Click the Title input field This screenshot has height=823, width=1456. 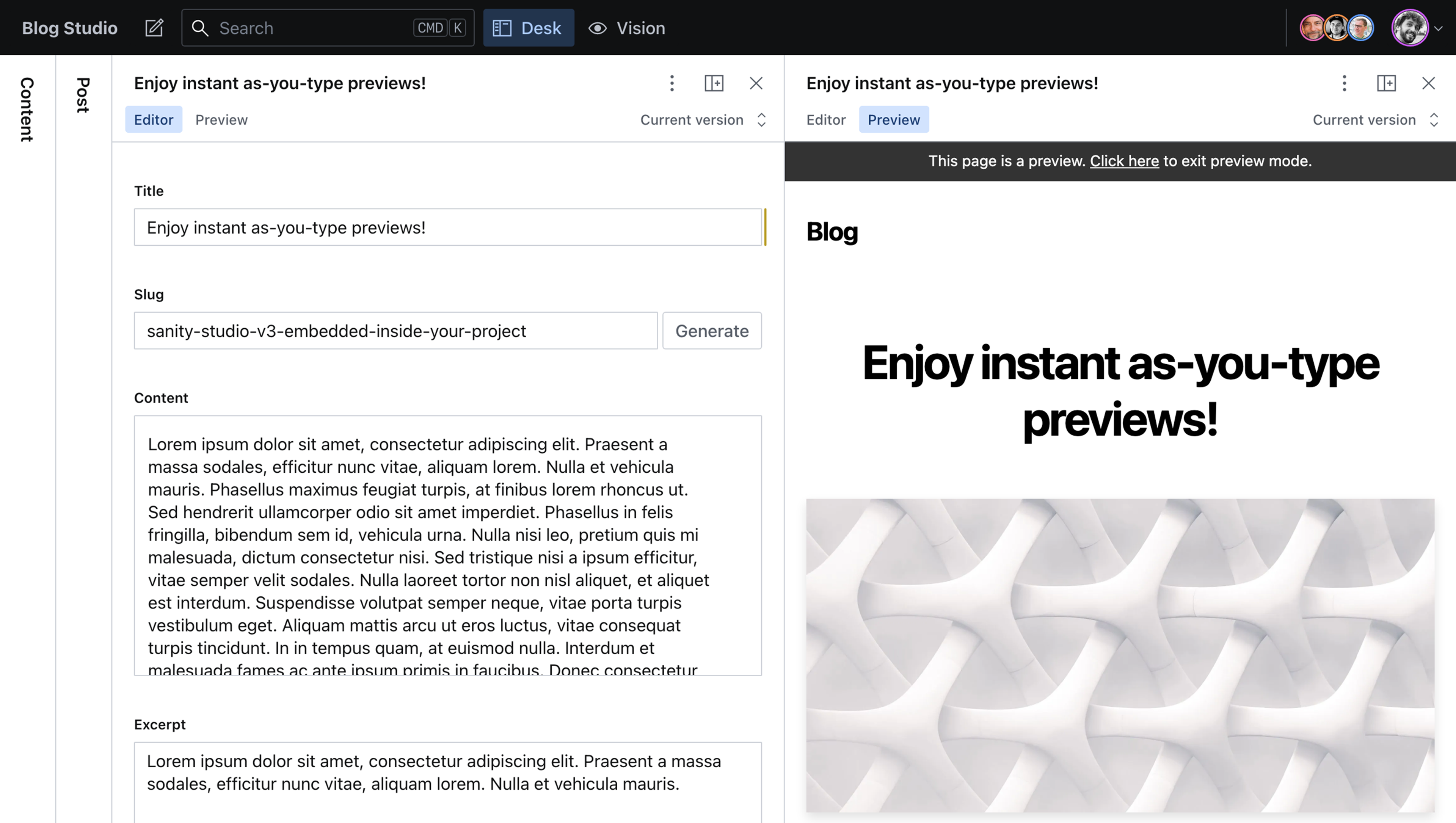pos(448,227)
